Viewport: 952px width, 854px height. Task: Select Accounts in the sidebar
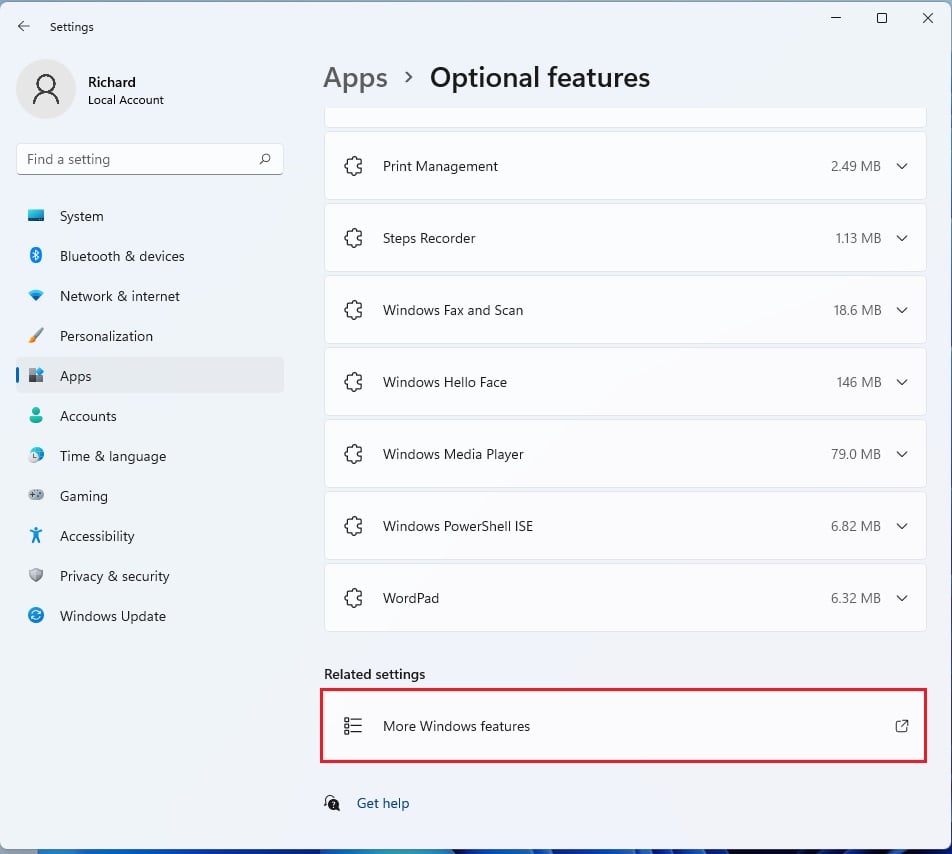[150, 416]
